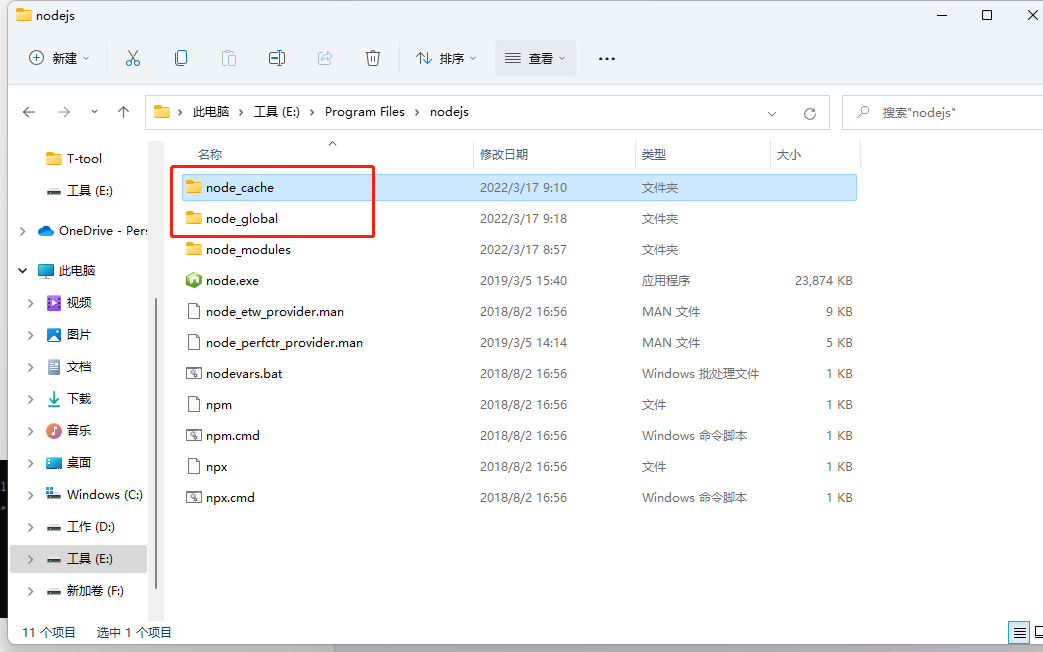
Task: Click Program Files in the breadcrumb
Action: click(365, 112)
